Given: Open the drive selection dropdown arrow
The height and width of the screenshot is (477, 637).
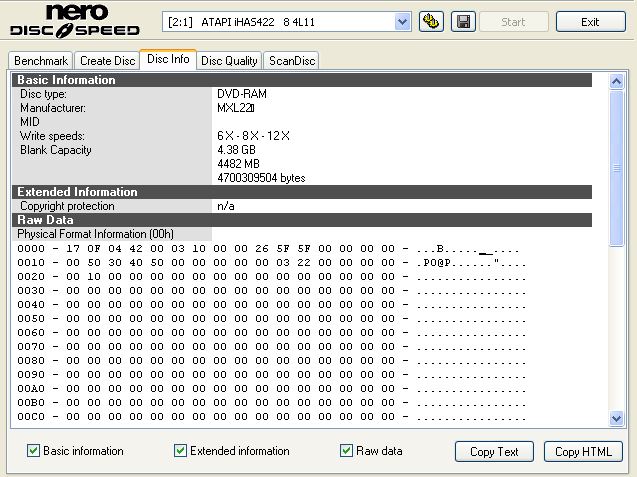Looking at the screenshot, I should coord(402,22).
